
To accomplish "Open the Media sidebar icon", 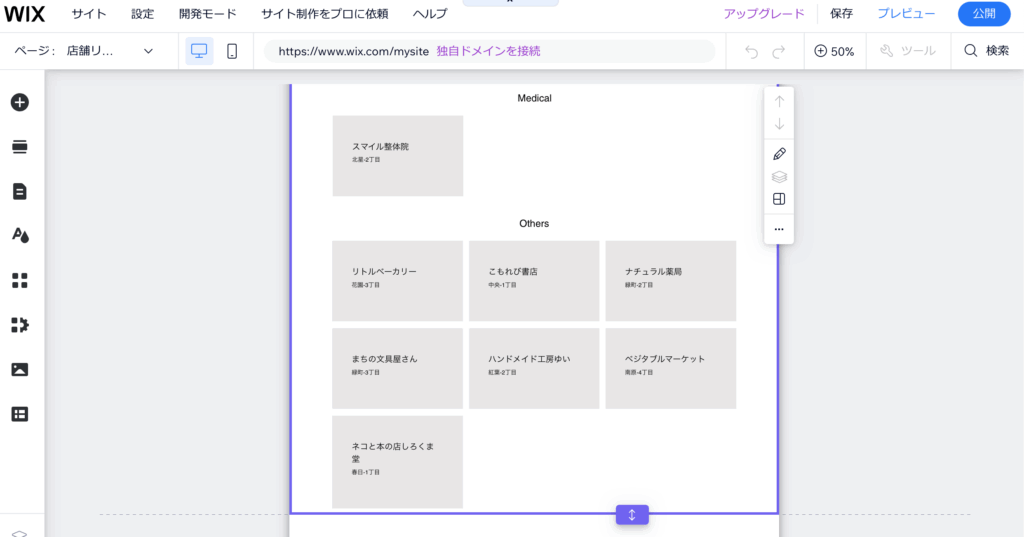I will [20, 370].
